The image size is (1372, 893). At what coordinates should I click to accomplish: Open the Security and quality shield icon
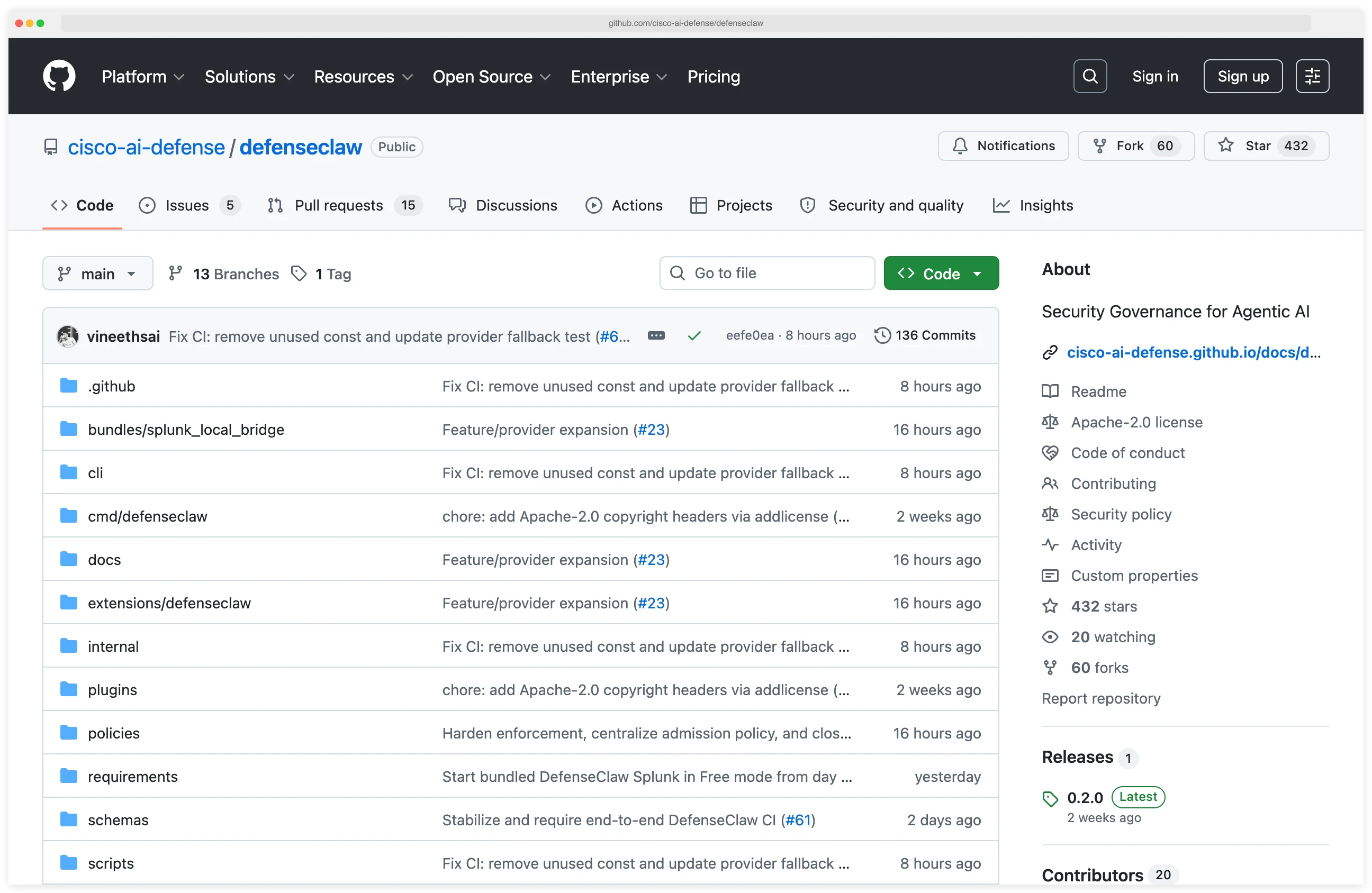click(x=808, y=205)
